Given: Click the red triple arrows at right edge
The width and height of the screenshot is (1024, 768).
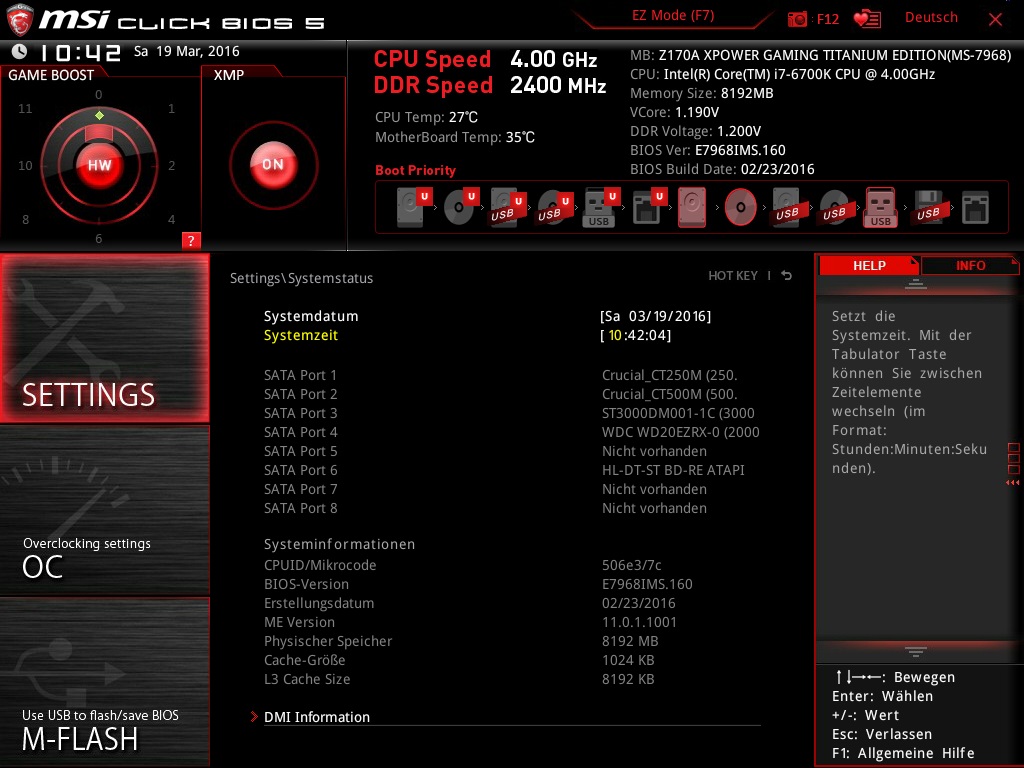Looking at the screenshot, I should [1012, 483].
